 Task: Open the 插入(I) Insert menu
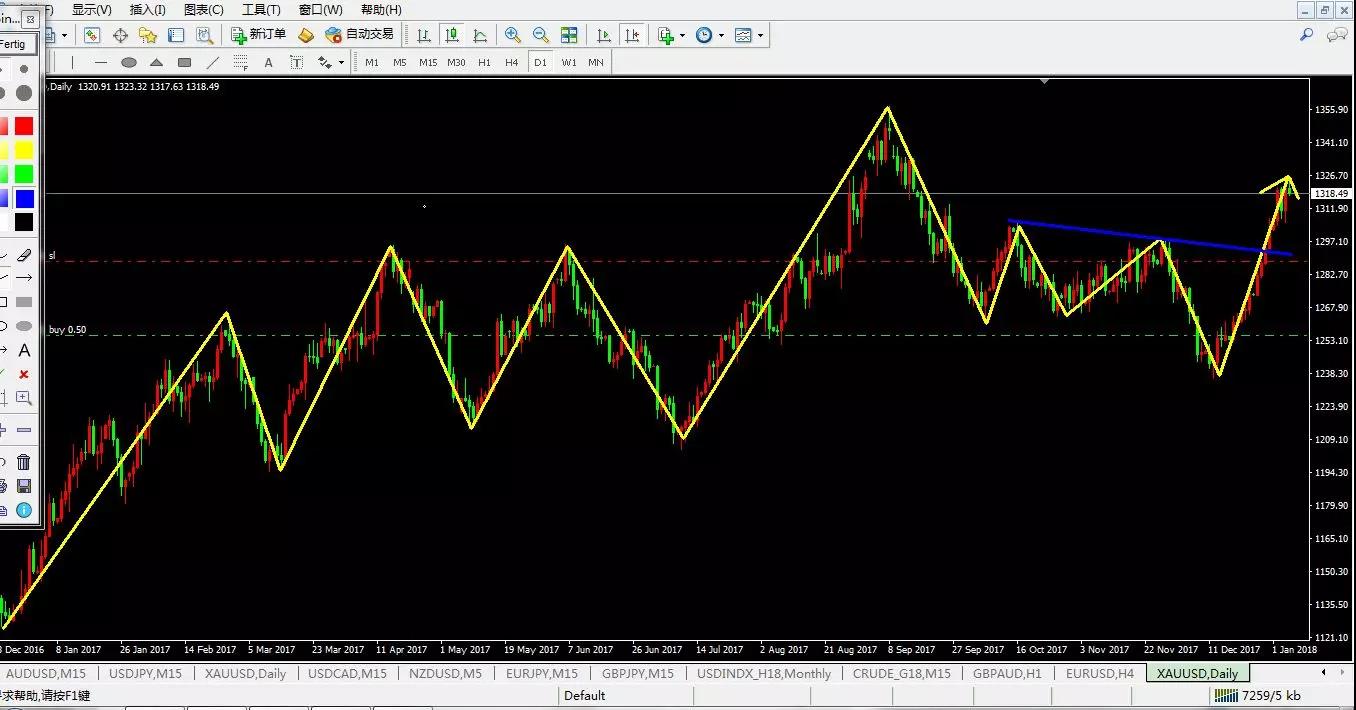[x=148, y=10]
